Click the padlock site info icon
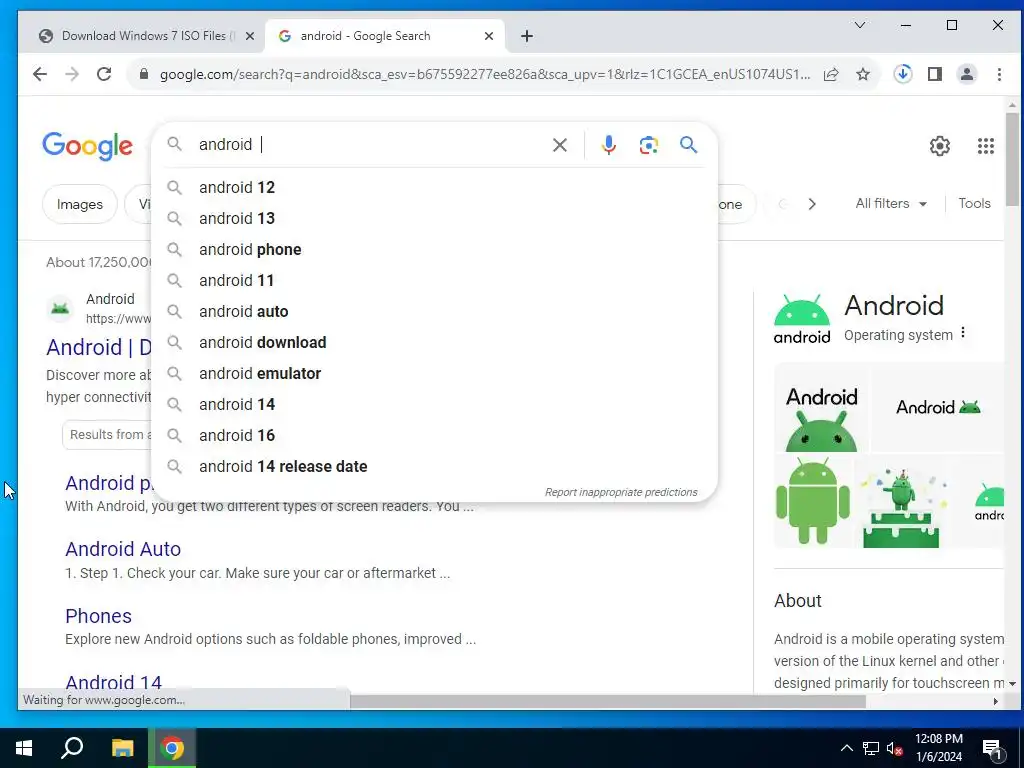The height and width of the screenshot is (768, 1024). click(144, 74)
